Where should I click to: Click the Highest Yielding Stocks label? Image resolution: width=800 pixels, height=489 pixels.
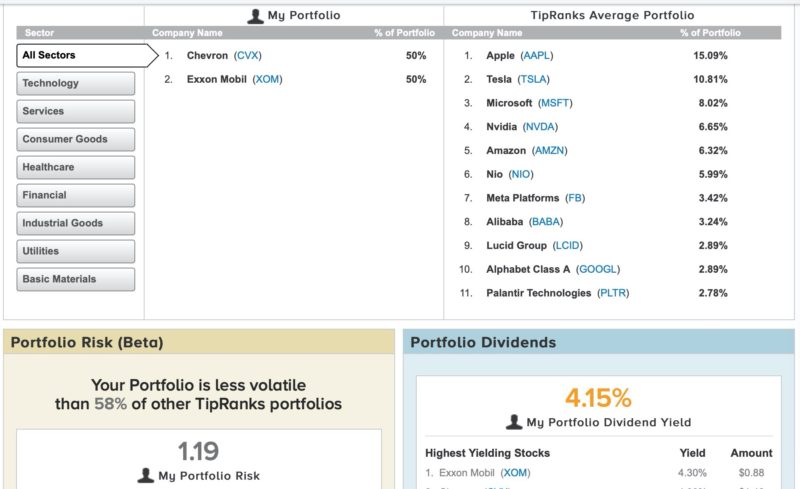[487, 453]
